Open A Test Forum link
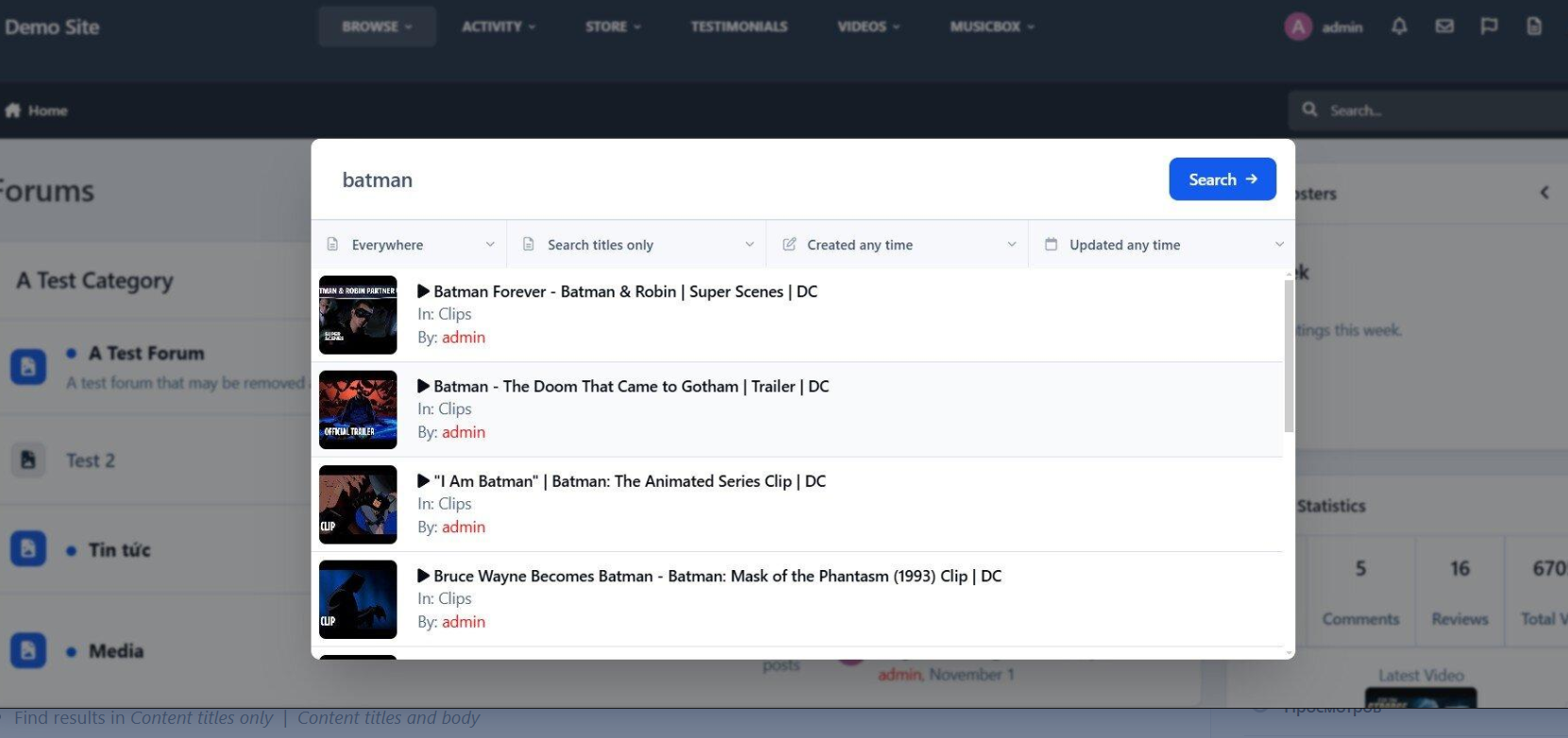This screenshot has width=1568, height=738. pyautogui.click(x=146, y=353)
